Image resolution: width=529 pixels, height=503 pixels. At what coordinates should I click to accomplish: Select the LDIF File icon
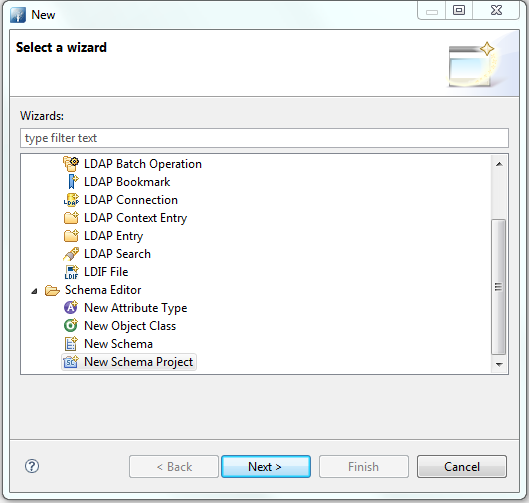71,272
